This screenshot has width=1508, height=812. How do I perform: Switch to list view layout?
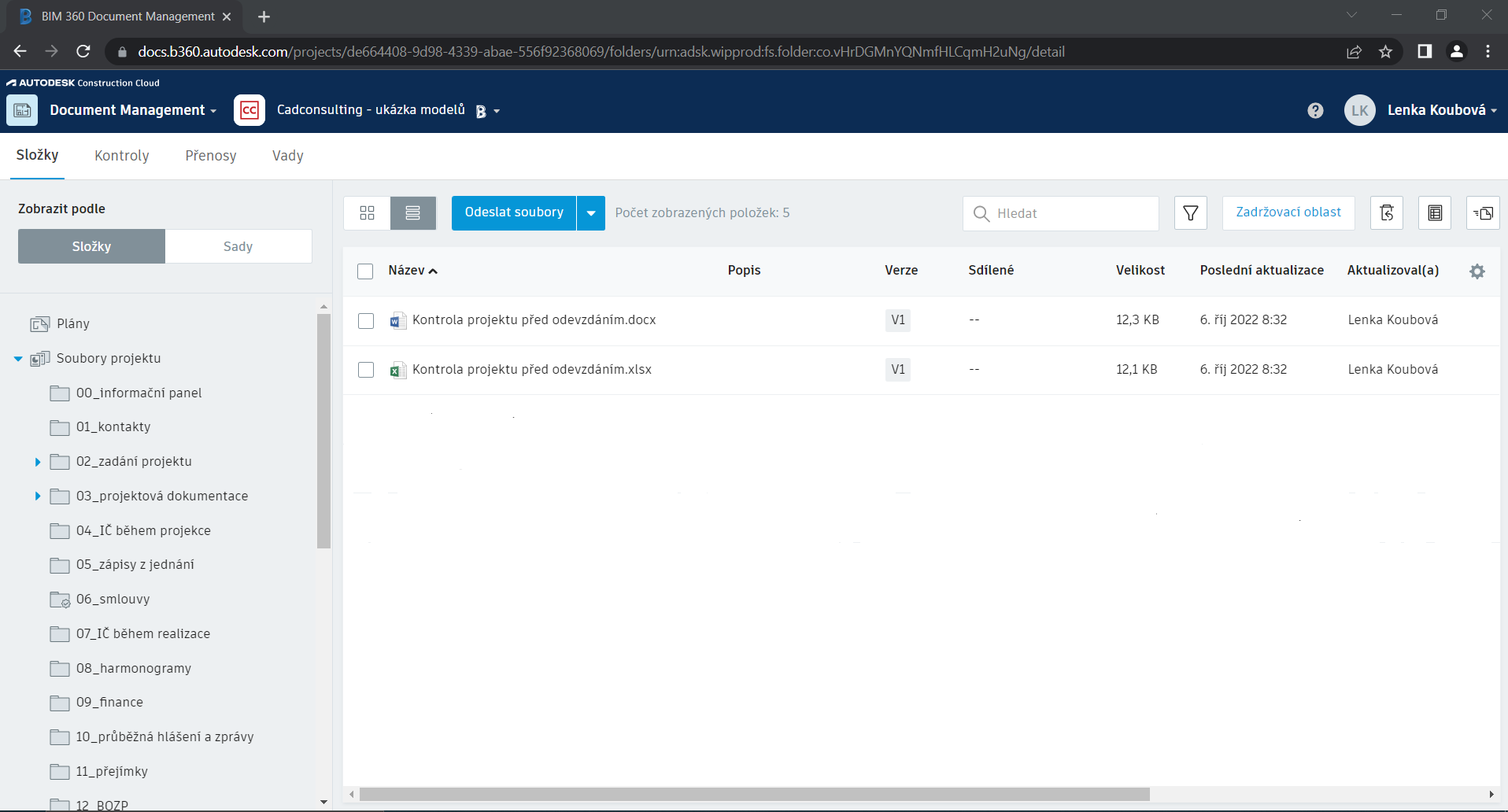(x=413, y=213)
